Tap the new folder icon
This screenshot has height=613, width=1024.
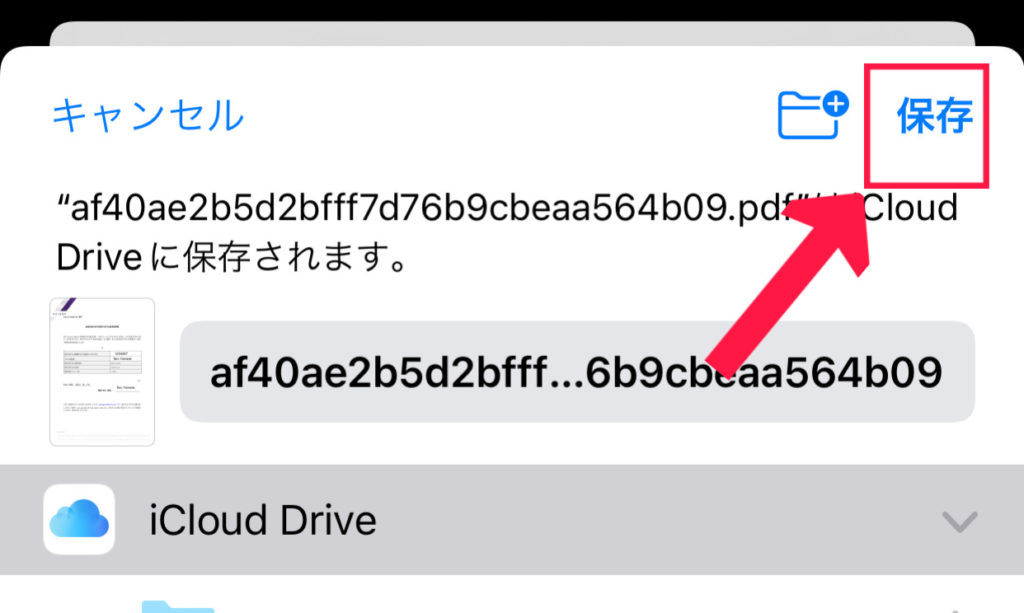coord(812,115)
